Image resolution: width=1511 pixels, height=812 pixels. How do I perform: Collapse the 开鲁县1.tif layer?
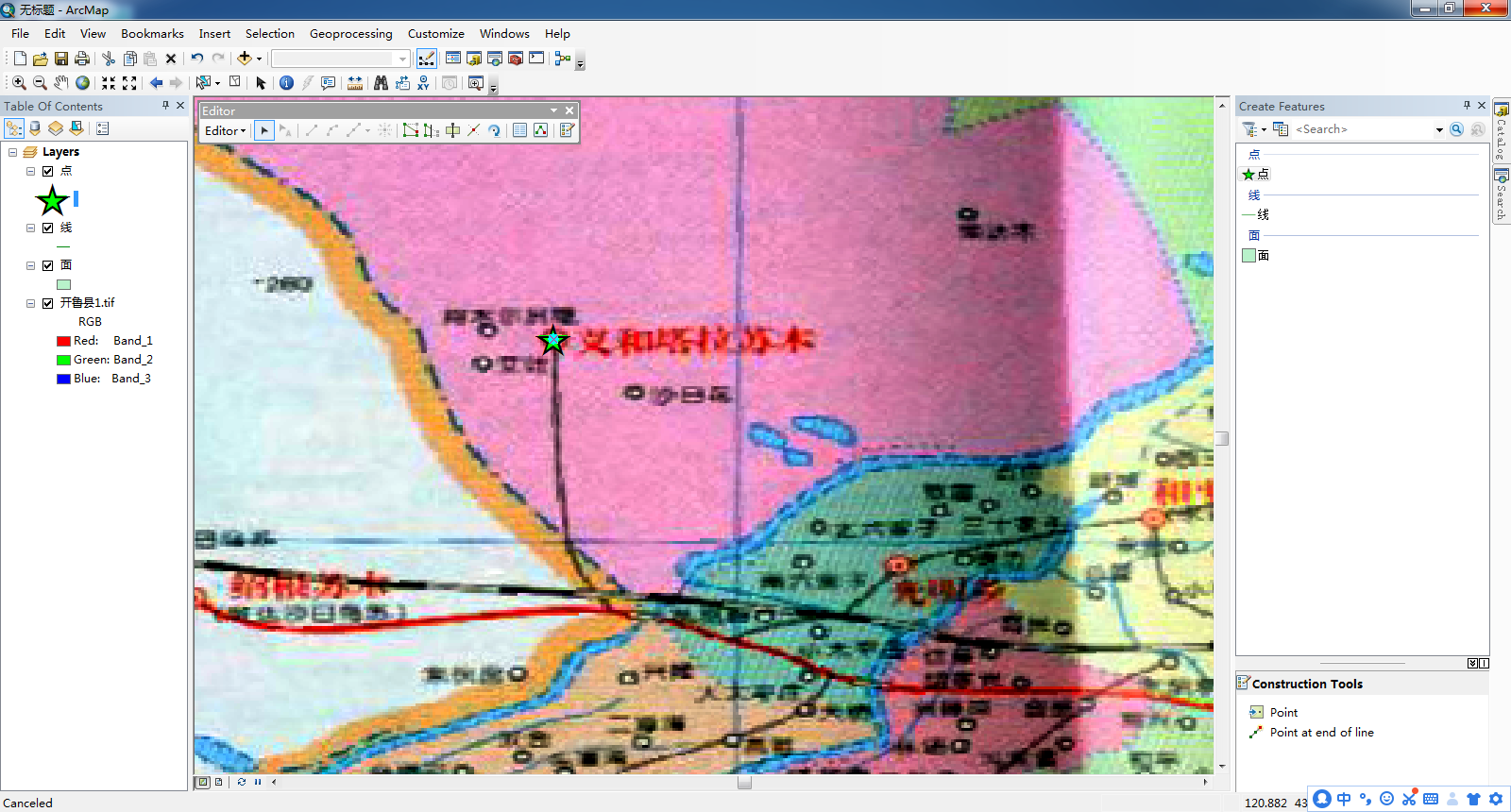point(30,303)
